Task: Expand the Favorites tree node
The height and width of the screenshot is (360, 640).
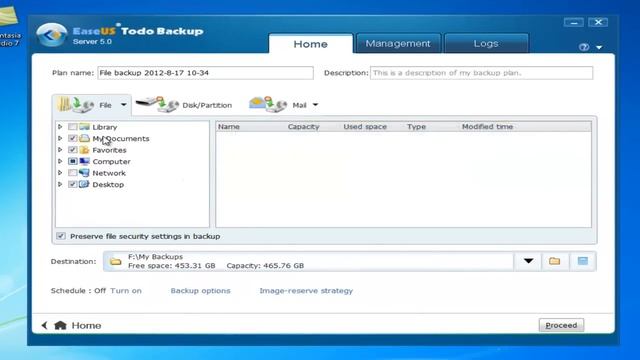Action: pyautogui.click(x=60, y=150)
